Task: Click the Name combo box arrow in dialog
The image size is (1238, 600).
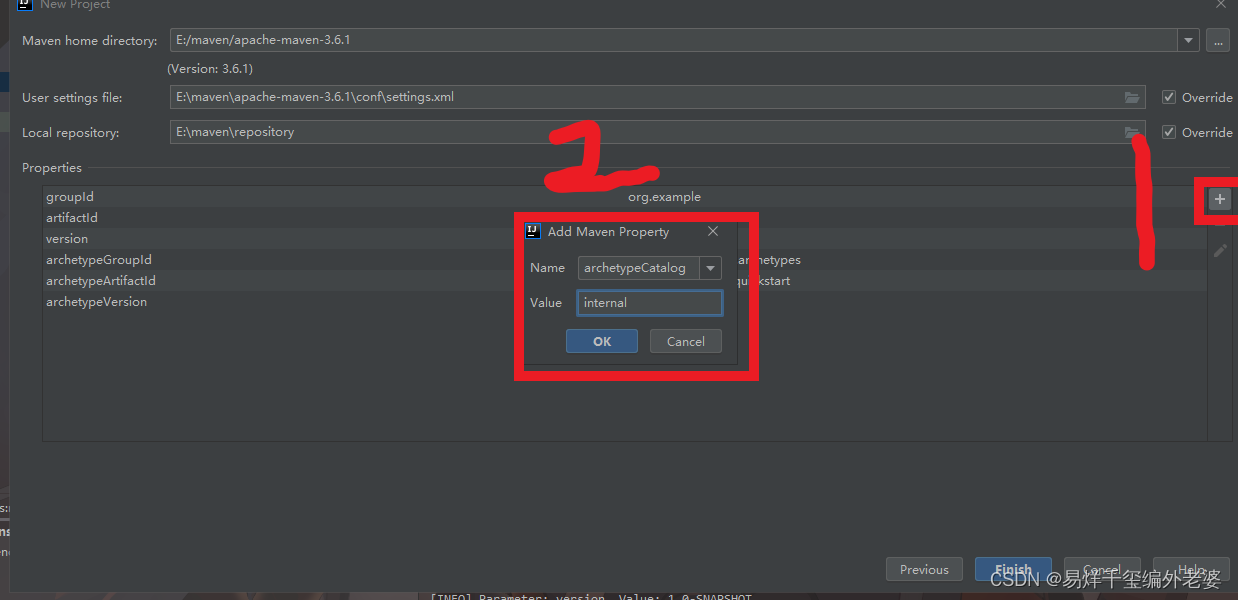Action: click(x=711, y=268)
